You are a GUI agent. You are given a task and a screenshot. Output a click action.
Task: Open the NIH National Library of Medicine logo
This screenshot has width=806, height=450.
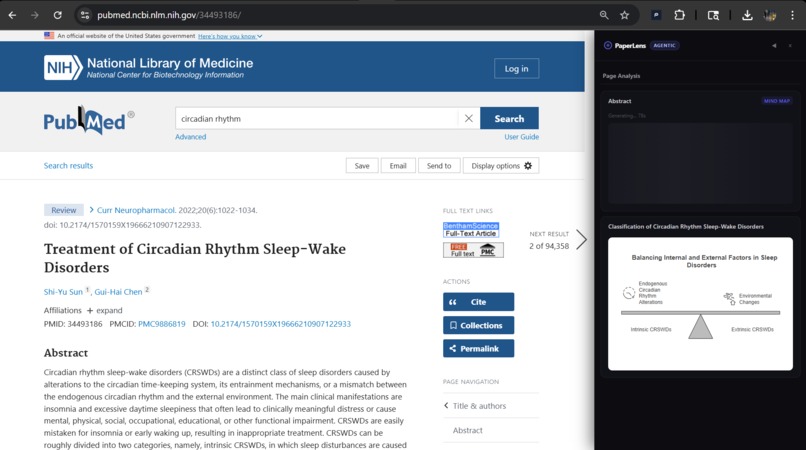148,68
